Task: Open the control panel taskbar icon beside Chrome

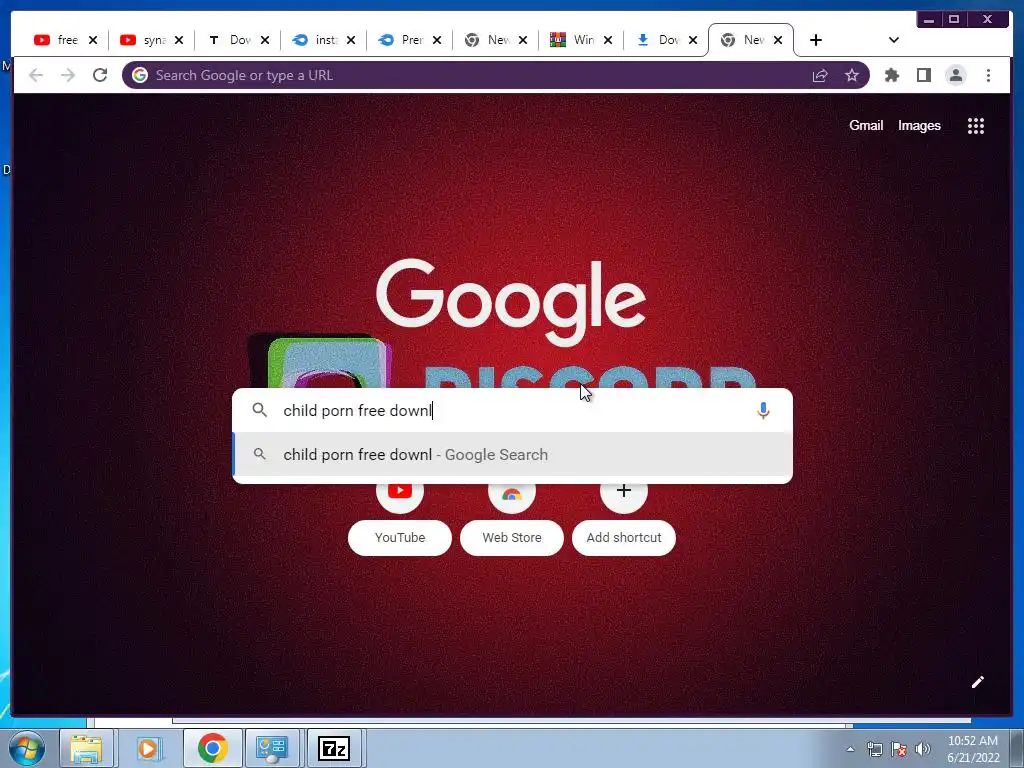Action: (x=272, y=748)
